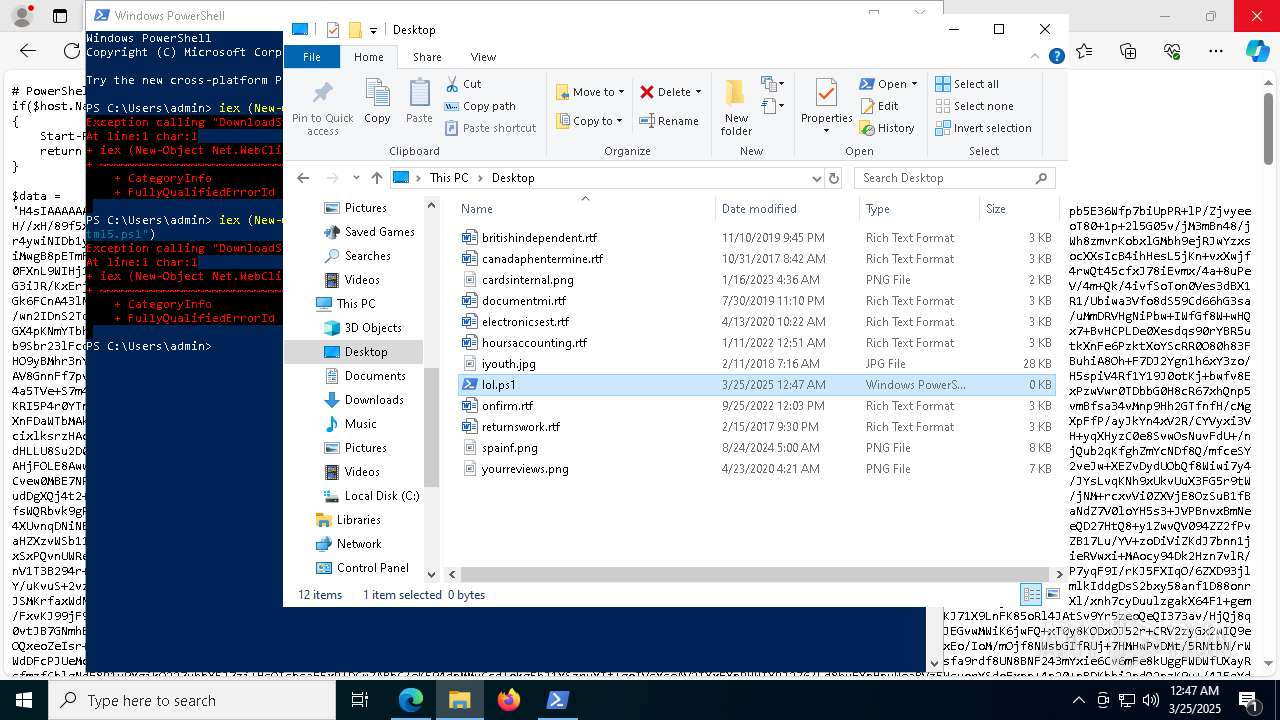
Task: Click the blue Help question icon
Action: [x=1056, y=57]
